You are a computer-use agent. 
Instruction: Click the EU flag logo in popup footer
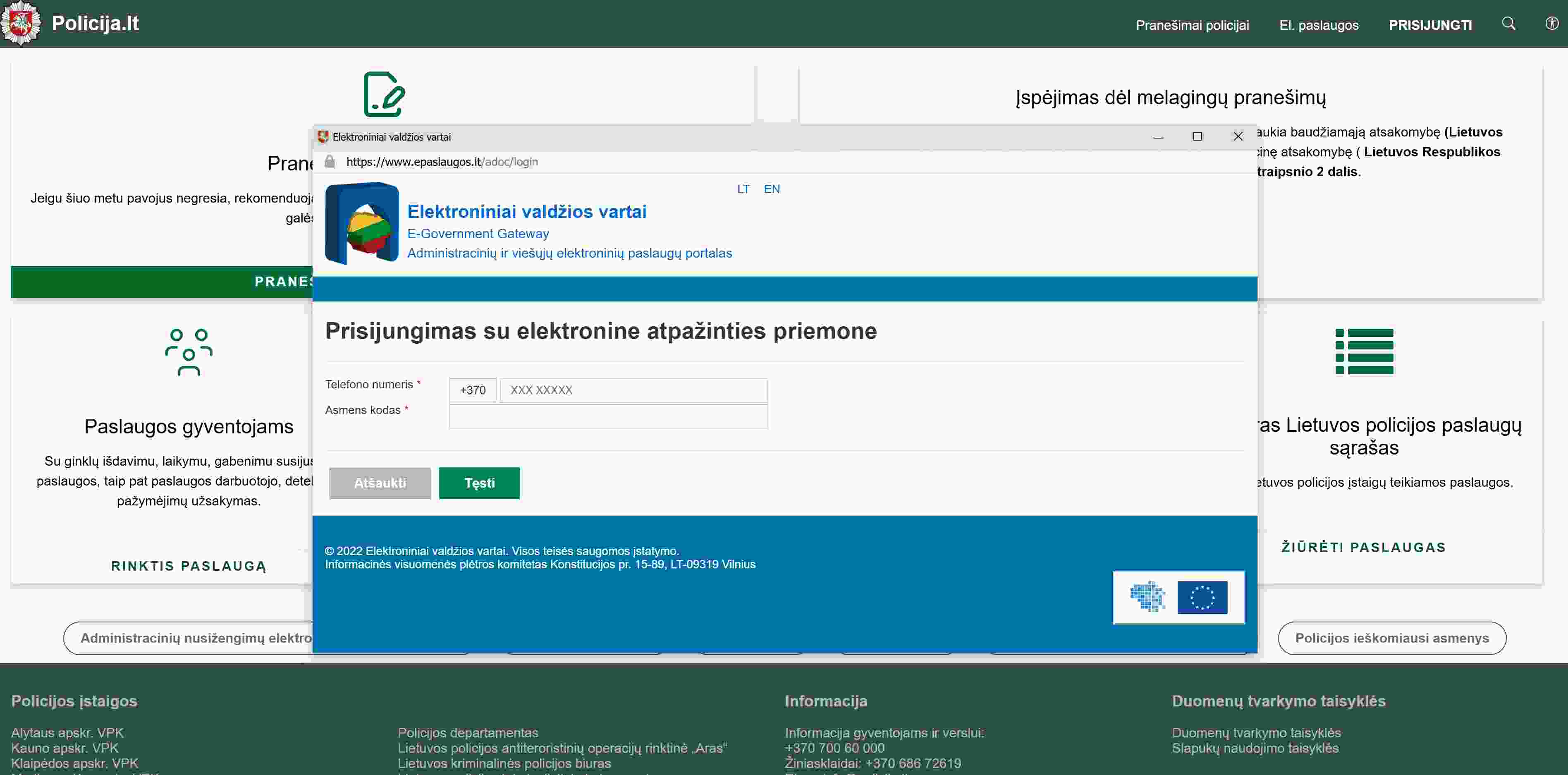click(1202, 597)
